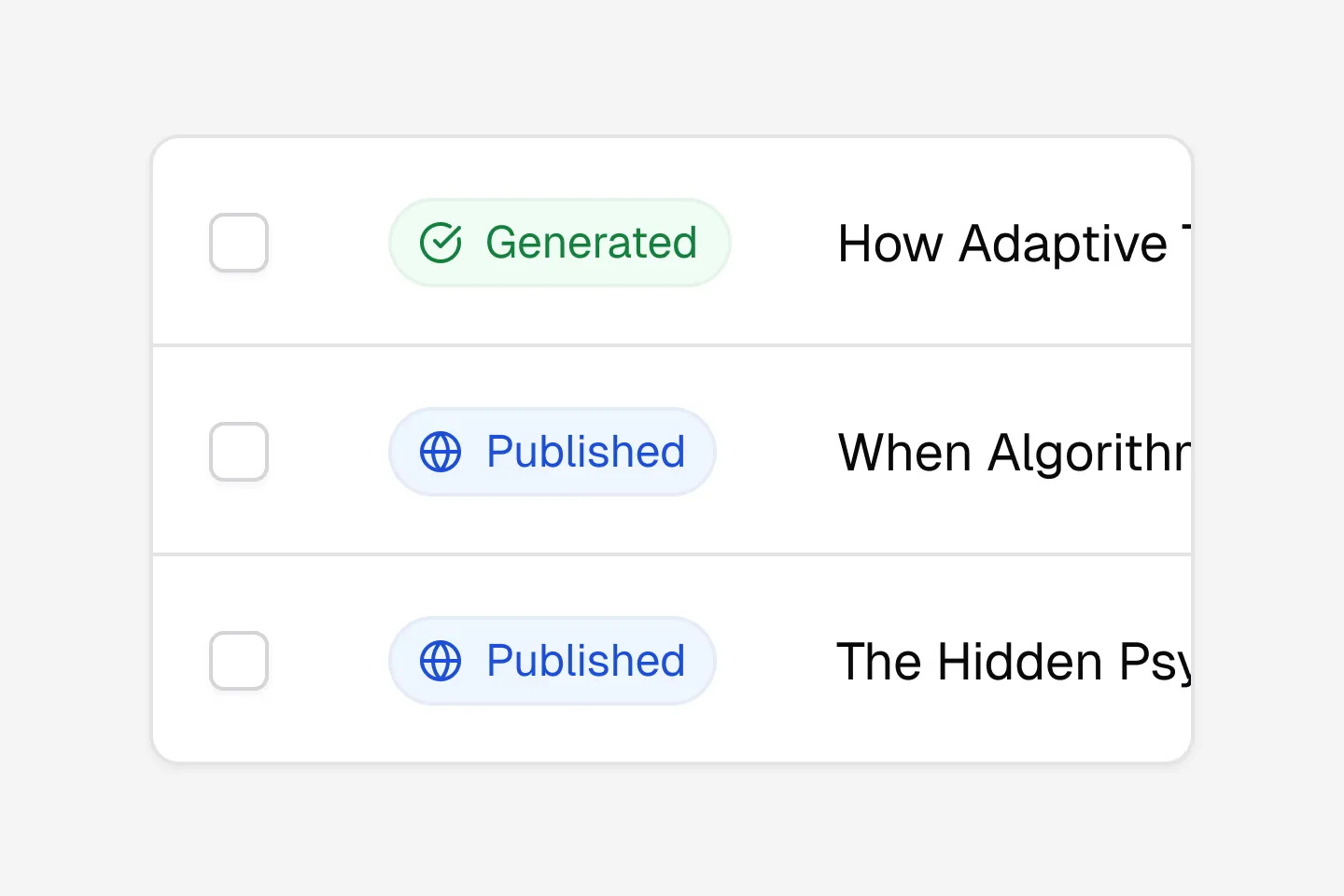
Task: Open the Published badge on the bottom row
Action: (552, 661)
